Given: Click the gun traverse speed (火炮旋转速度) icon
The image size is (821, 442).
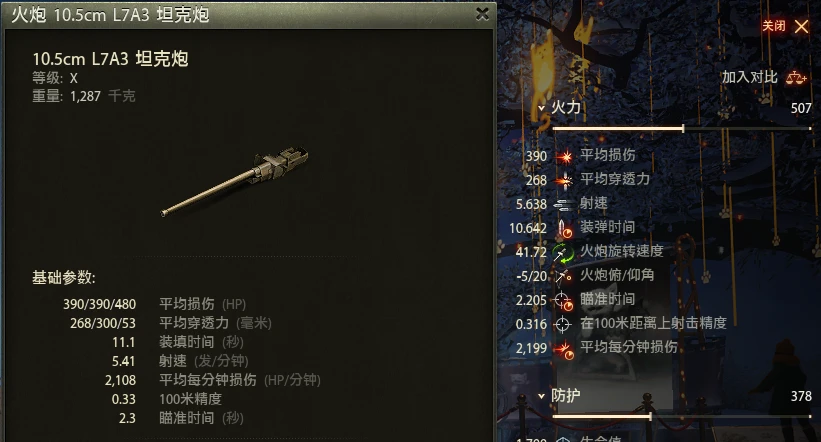Looking at the screenshot, I should [563, 252].
